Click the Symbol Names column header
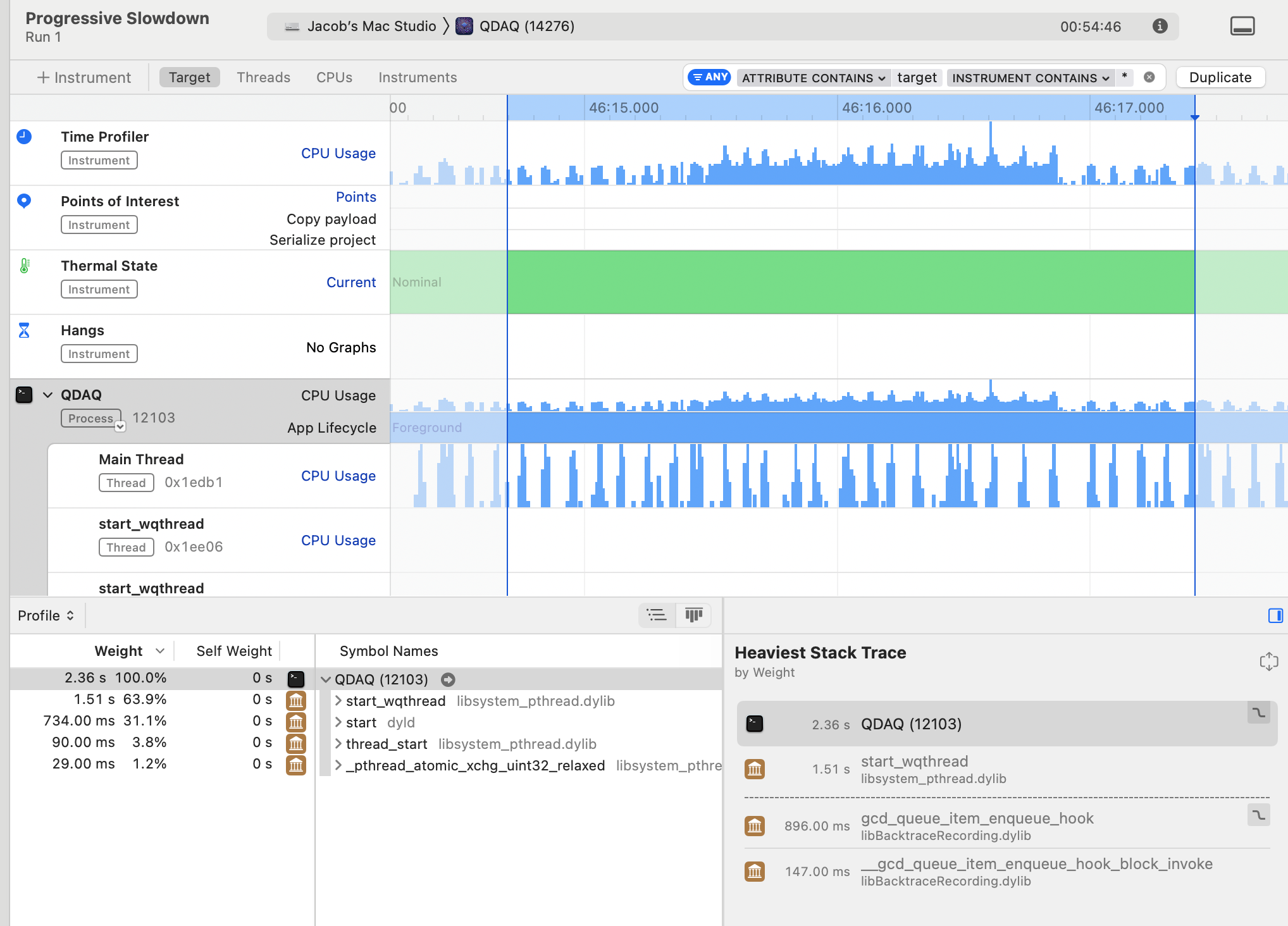 pos(388,651)
